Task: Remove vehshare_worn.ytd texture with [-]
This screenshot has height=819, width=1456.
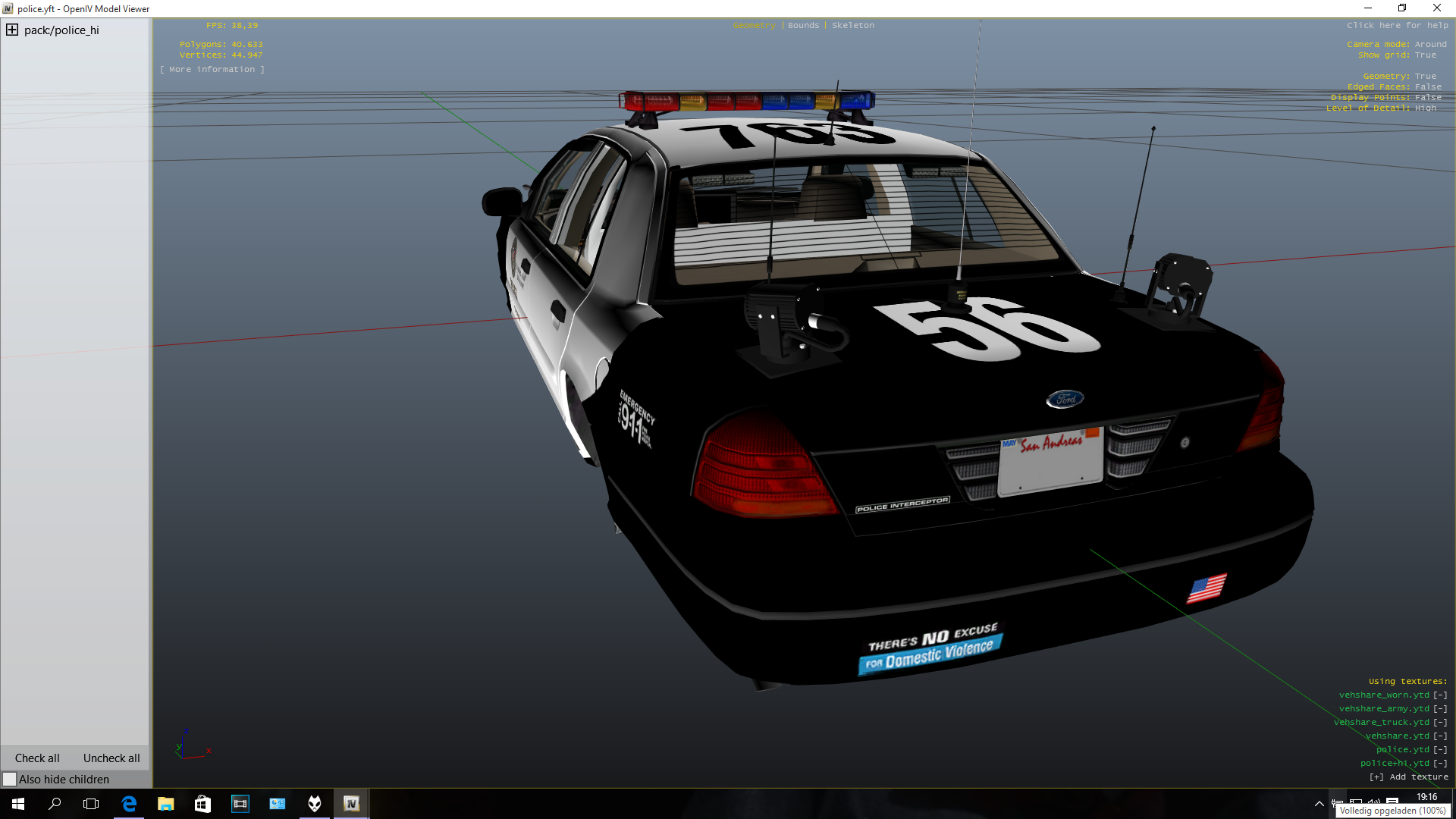Action: pos(1439,695)
